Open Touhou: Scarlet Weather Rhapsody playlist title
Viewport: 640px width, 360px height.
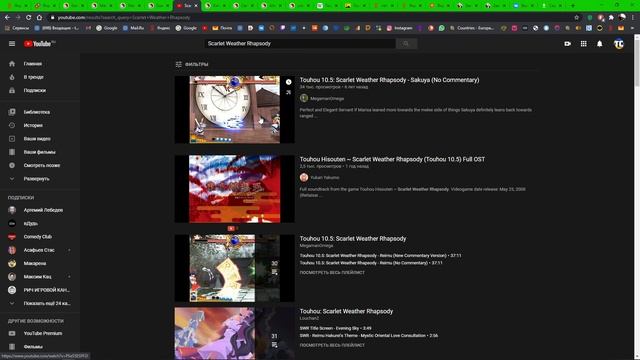(346, 311)
